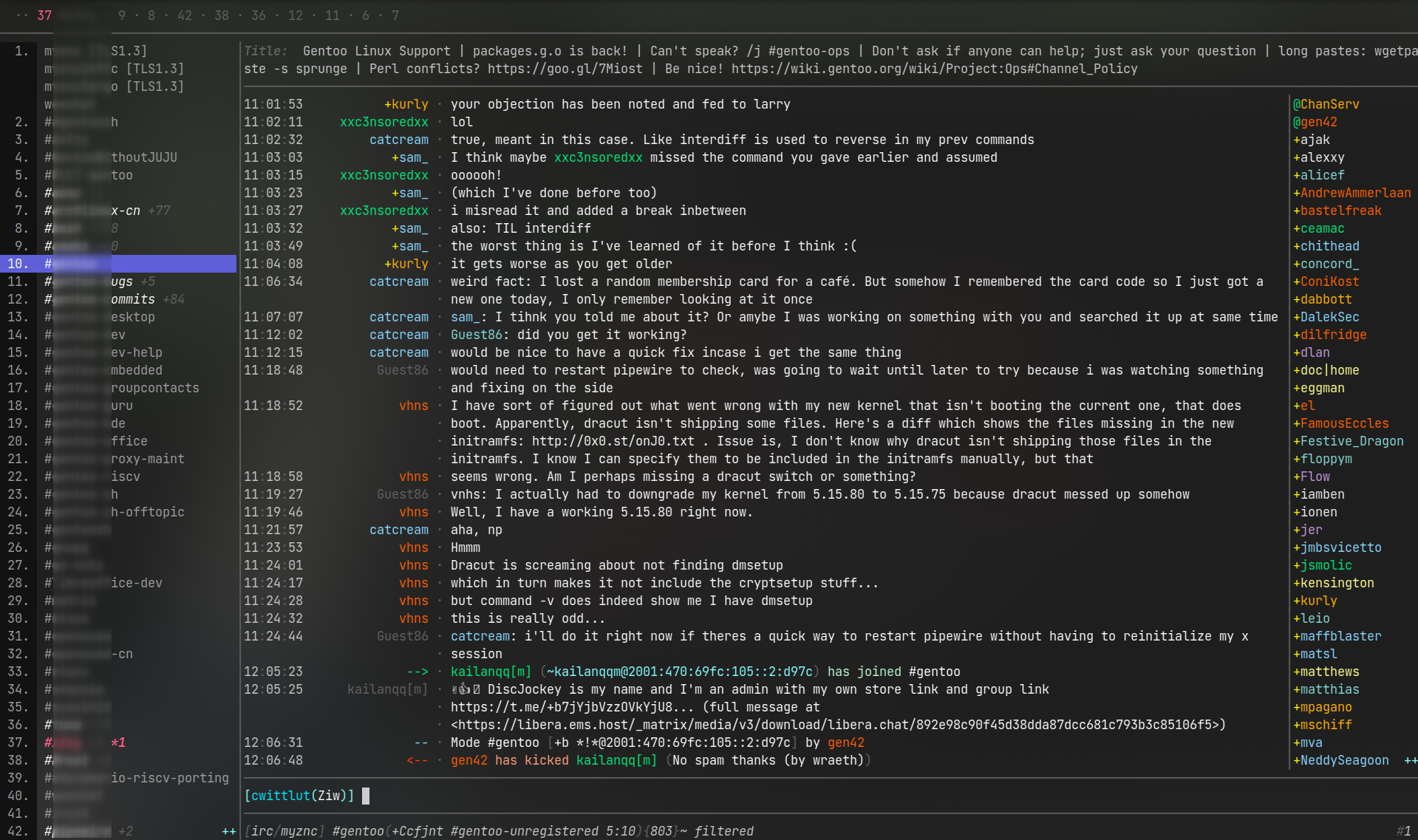Click the ++ more-nicks indicator beside NeddySeagoon

pos(1411,760)
